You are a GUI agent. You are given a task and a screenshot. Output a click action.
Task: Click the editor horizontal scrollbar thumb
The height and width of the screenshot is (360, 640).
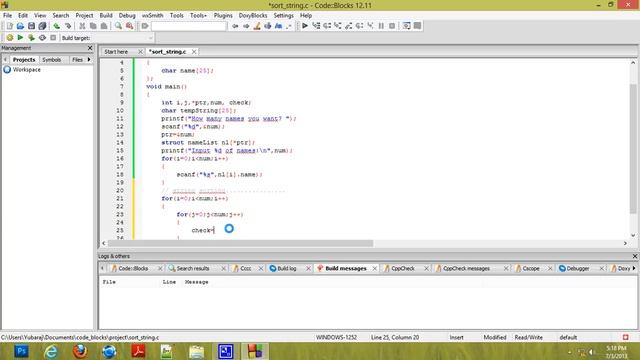pos(240,243)
